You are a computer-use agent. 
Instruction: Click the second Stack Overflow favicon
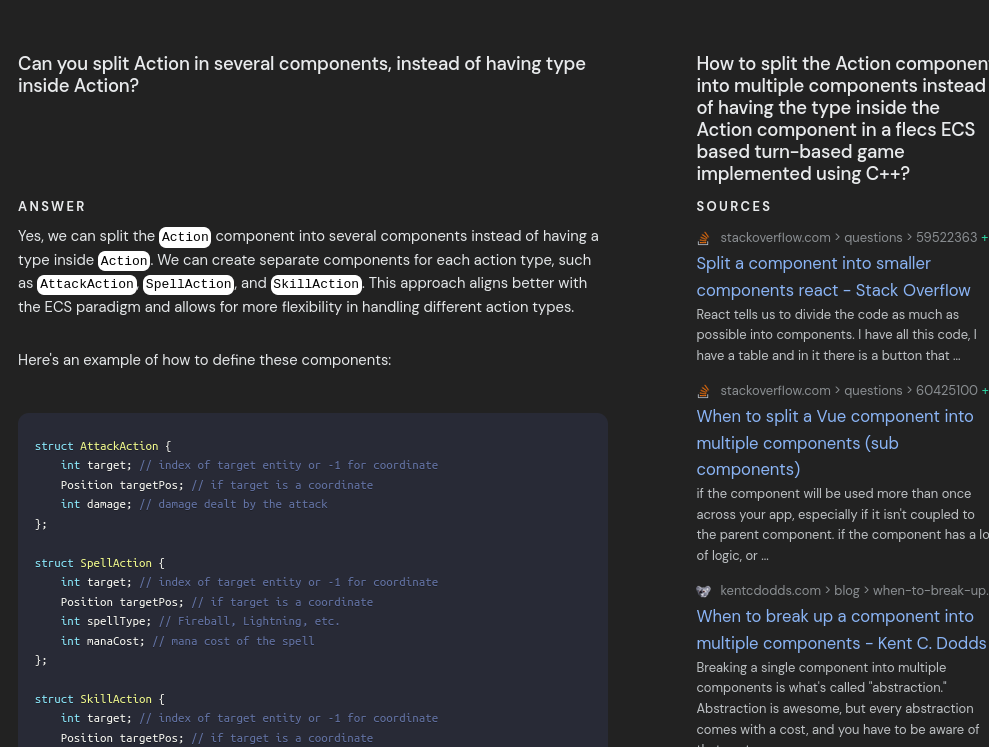703,391
